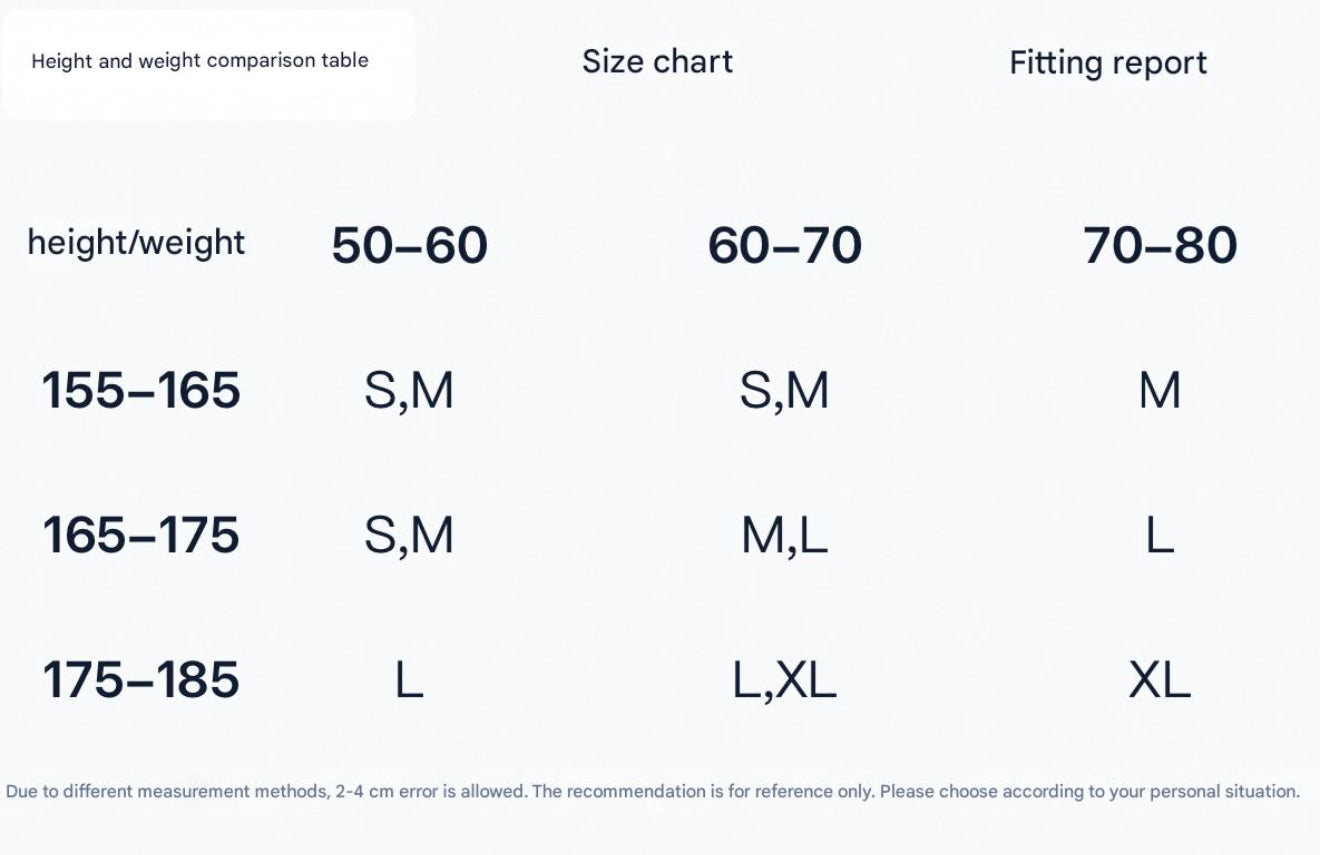Click the 50–60 weight column header
The height and width of the screenshot is (855, 1320).
point(409,245)
